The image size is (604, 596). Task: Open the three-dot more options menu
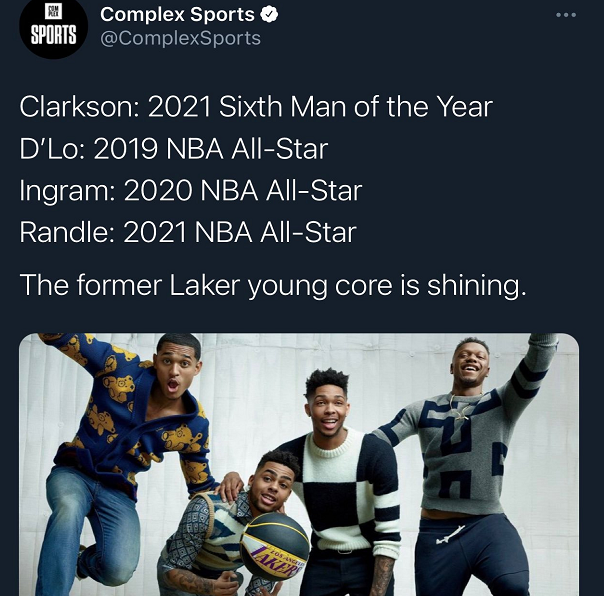[x=566, y=15]
